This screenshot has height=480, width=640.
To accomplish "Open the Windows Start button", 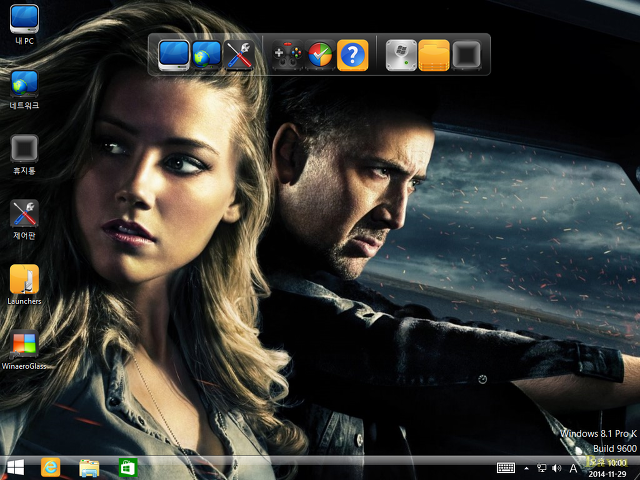I will 16,468.
